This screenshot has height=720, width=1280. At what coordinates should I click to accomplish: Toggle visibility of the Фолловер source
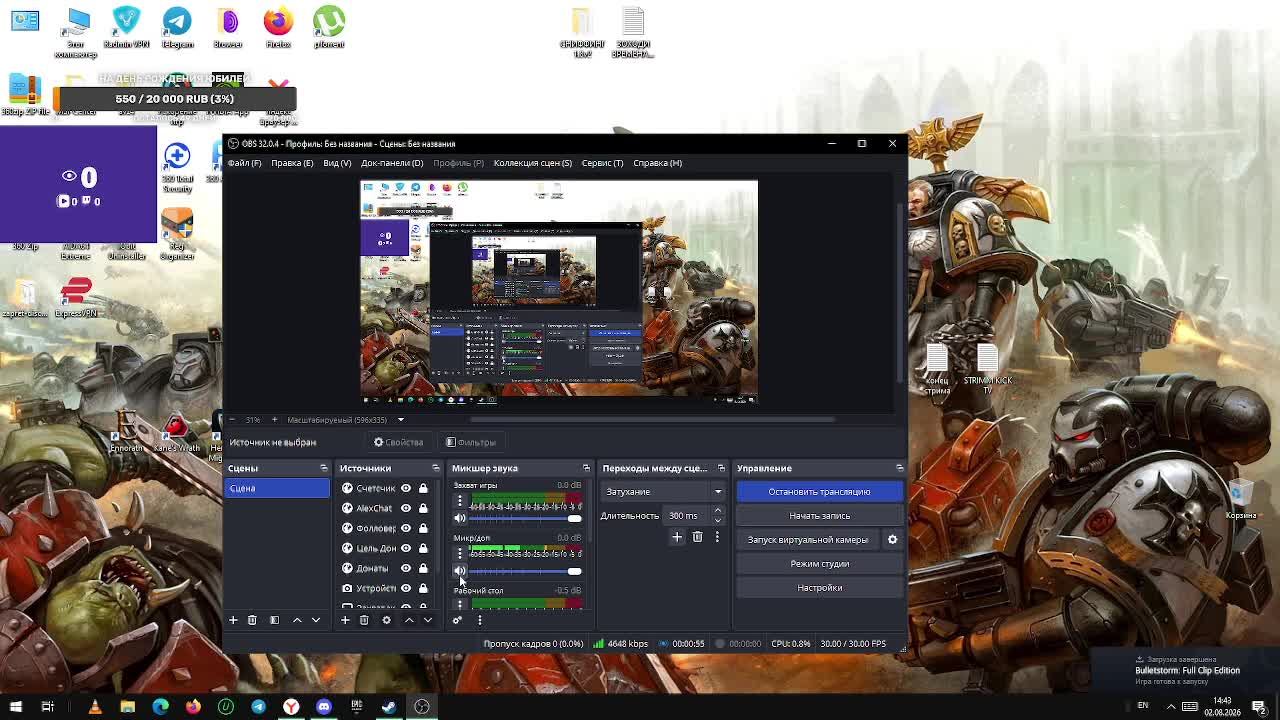click(x=406, y=528)
